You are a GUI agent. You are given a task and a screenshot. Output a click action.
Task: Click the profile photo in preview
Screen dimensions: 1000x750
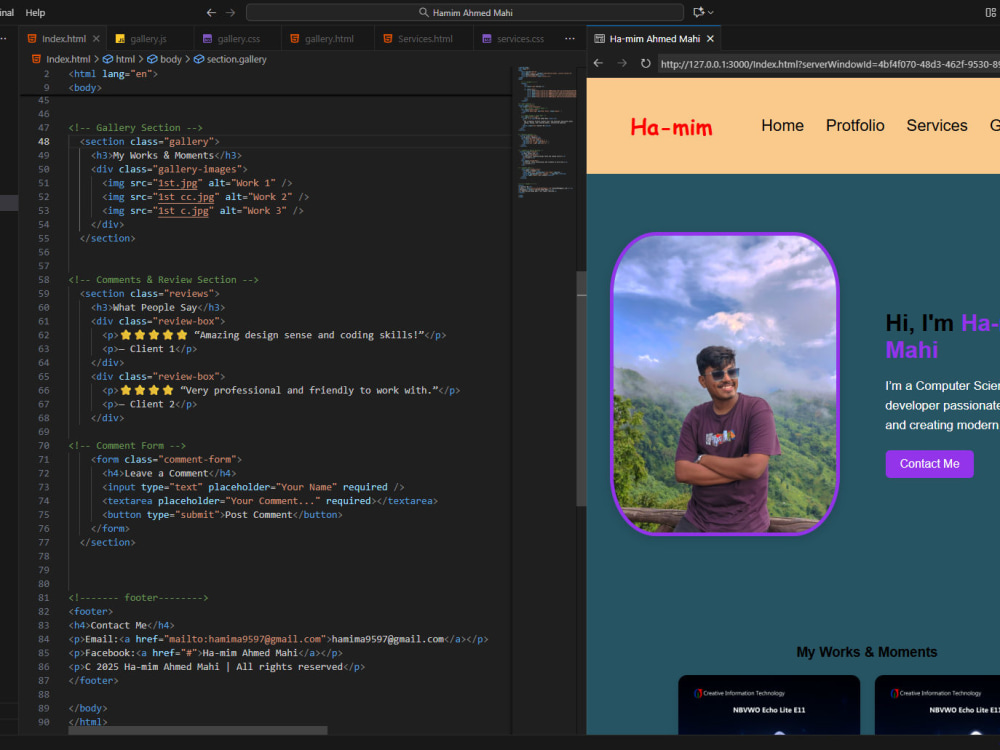pos(724,384)
